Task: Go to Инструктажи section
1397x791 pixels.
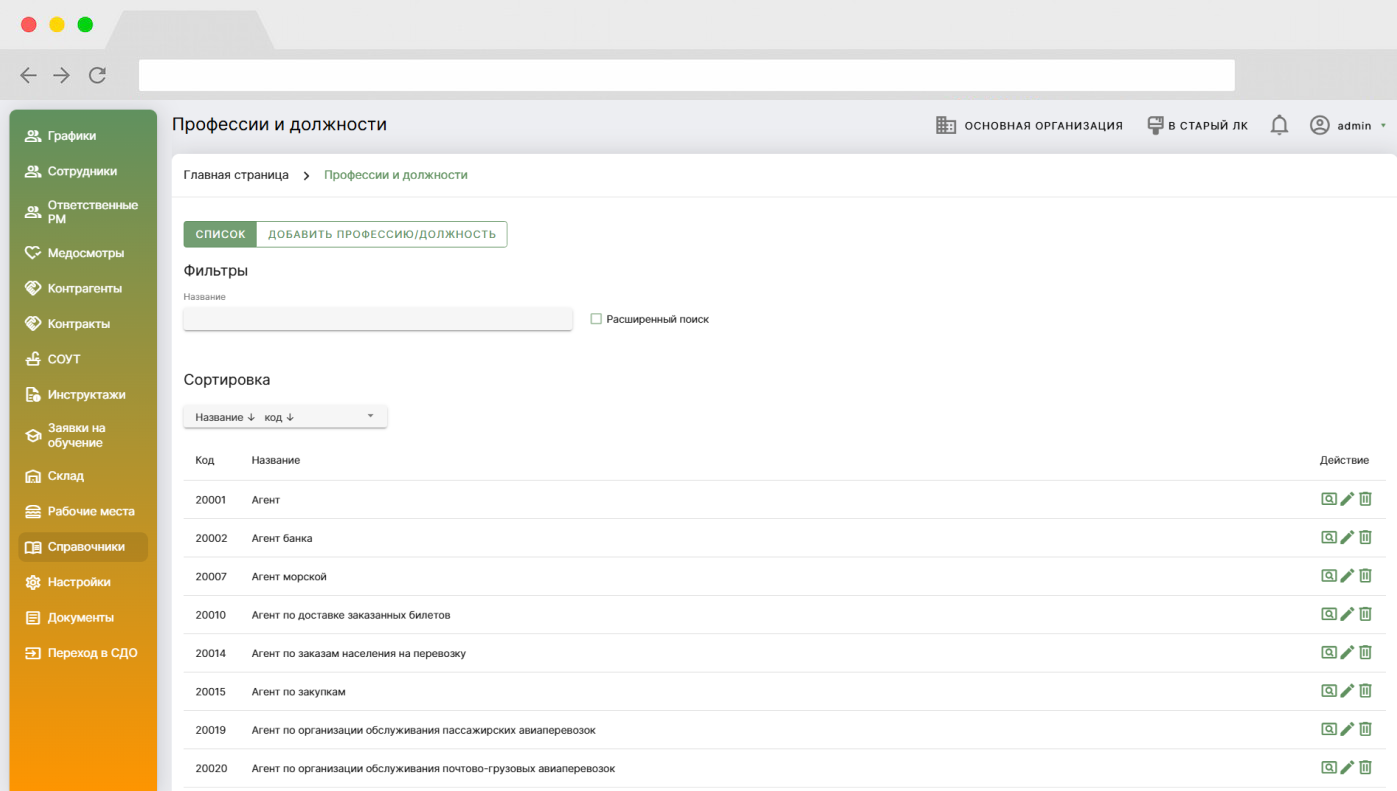Action: pos(83,395)
